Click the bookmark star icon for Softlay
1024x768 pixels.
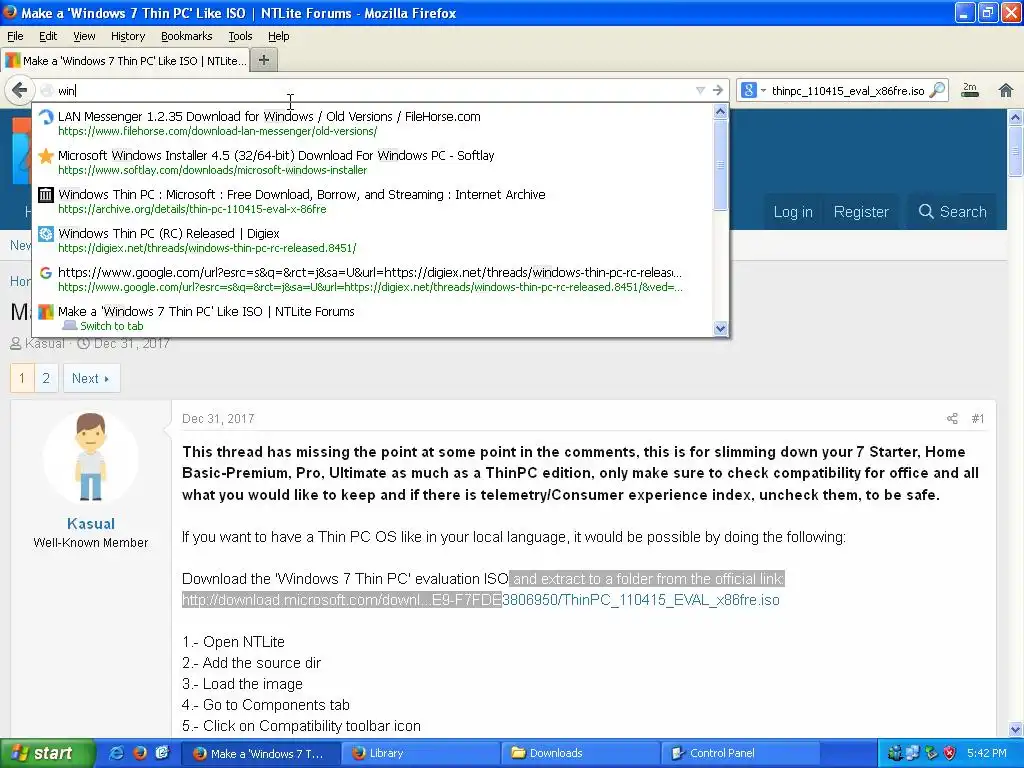[x=45, y=156]
